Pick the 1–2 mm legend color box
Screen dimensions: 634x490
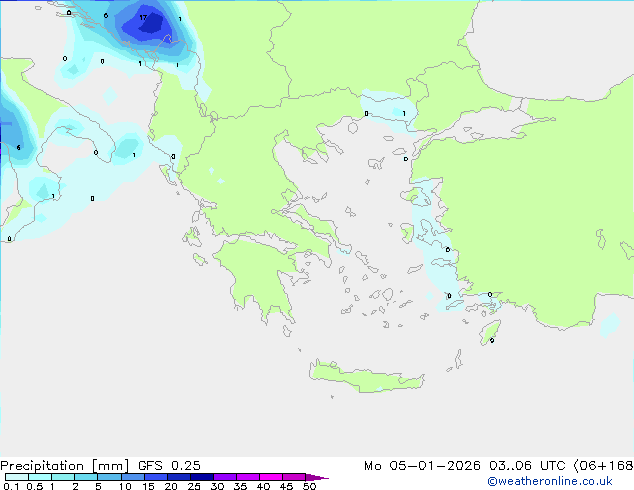click(63, 477)
